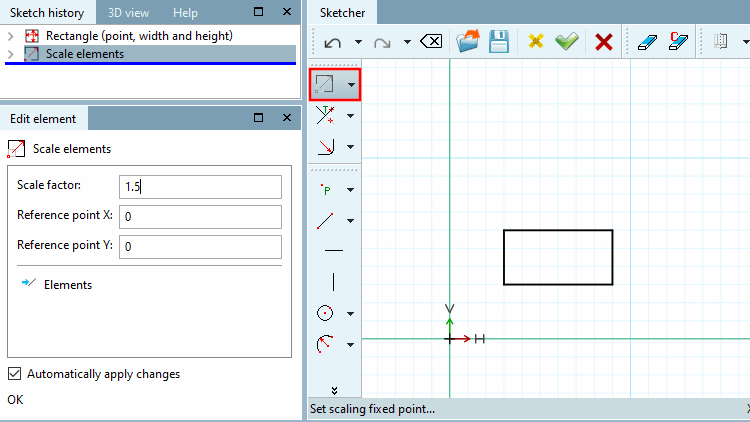Select the Circle tool icon
The width and height of the screenshot is (750, 422).
point(325,313)
